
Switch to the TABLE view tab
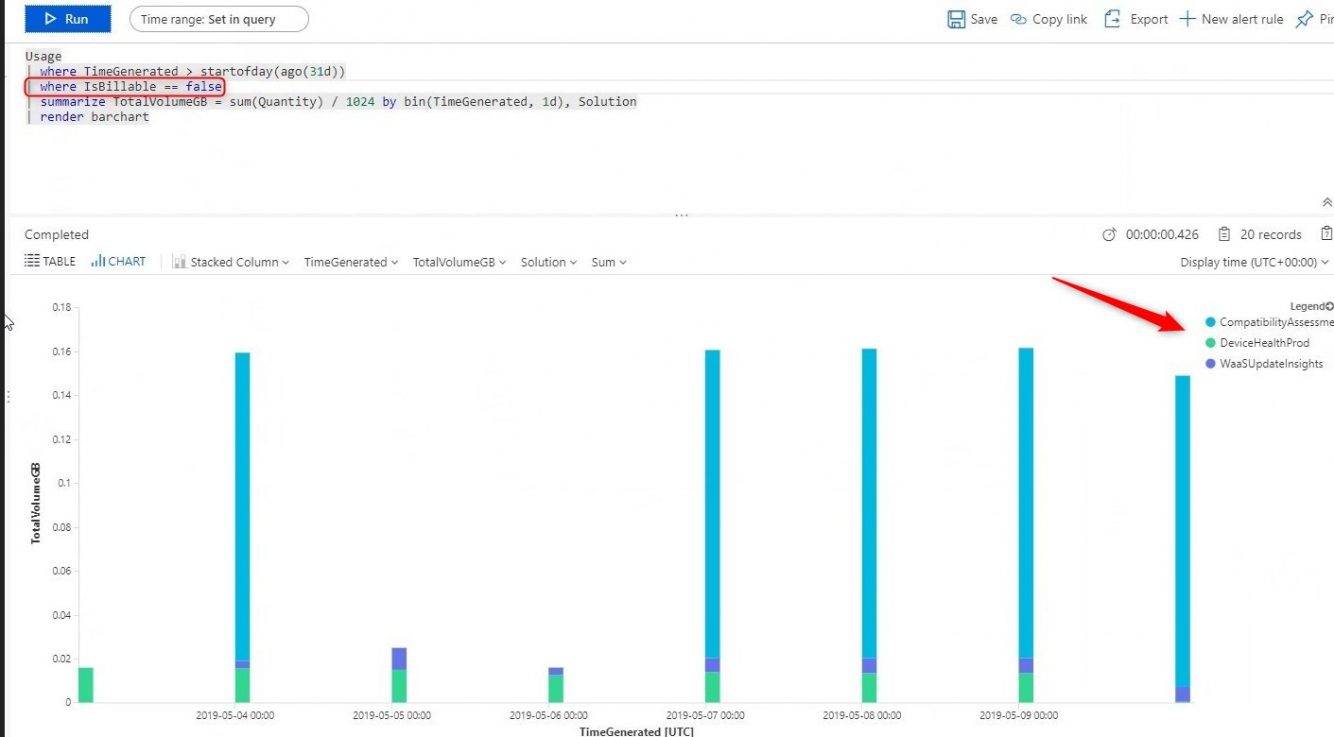click(x=50, y=260)
